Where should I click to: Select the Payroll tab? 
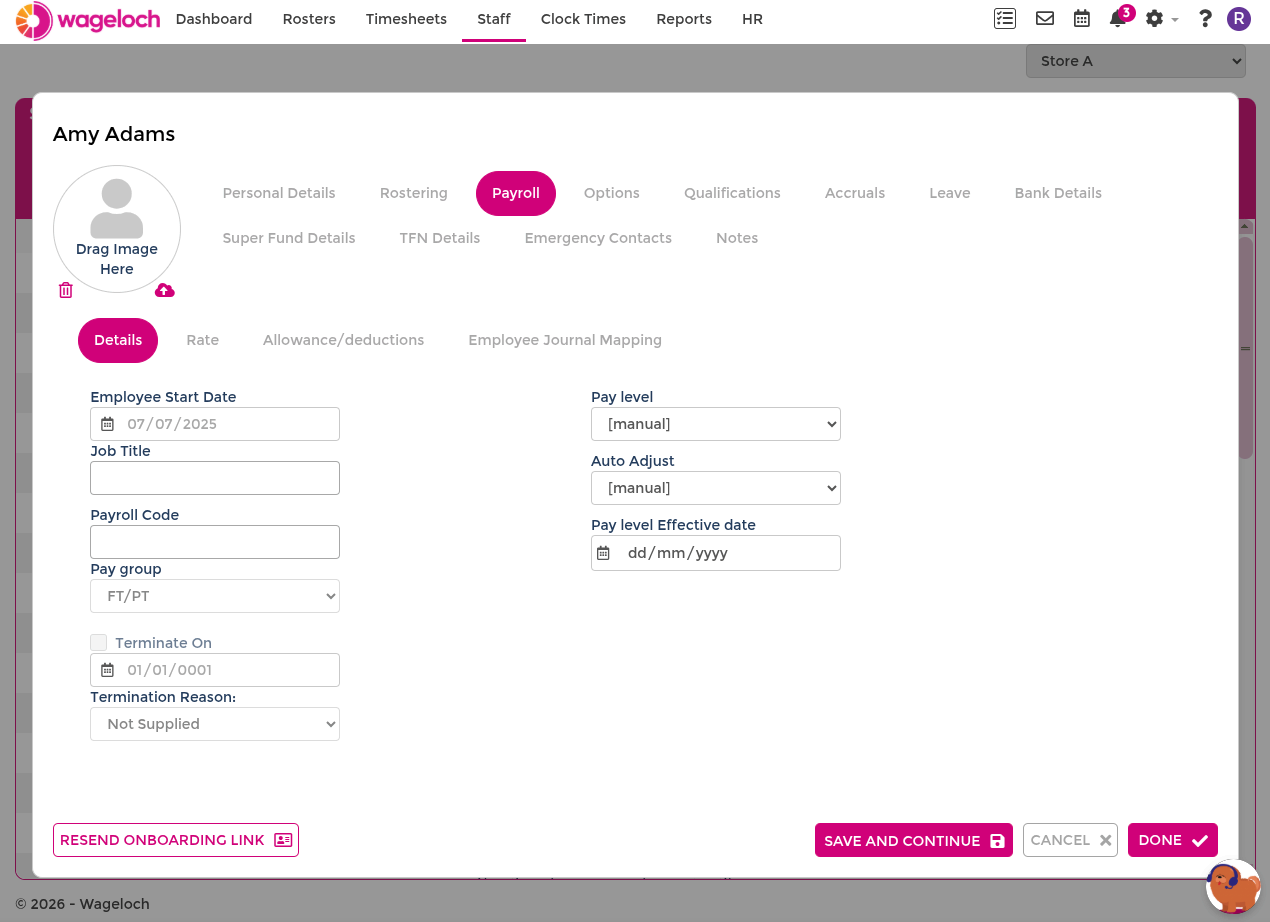(516, 193)
